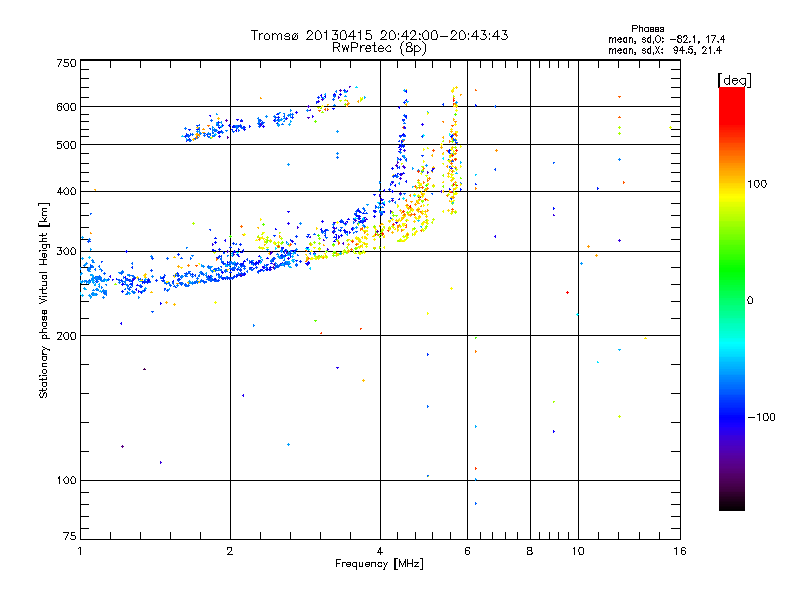Pick the black region at colorbar bottom
The height and width of the screenshot is (600, 800).
click(x=731, y=503)
